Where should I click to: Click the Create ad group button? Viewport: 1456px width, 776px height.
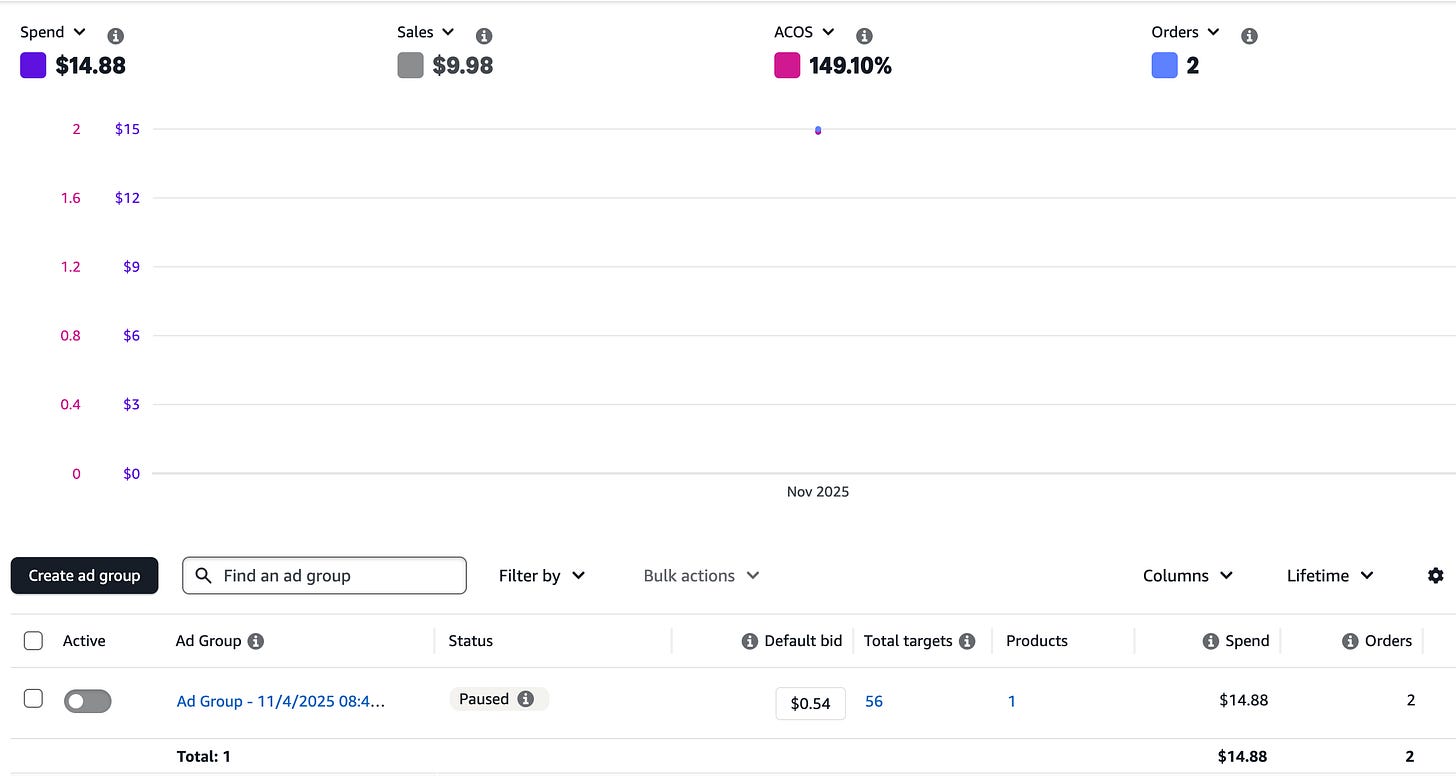point(85,576)
